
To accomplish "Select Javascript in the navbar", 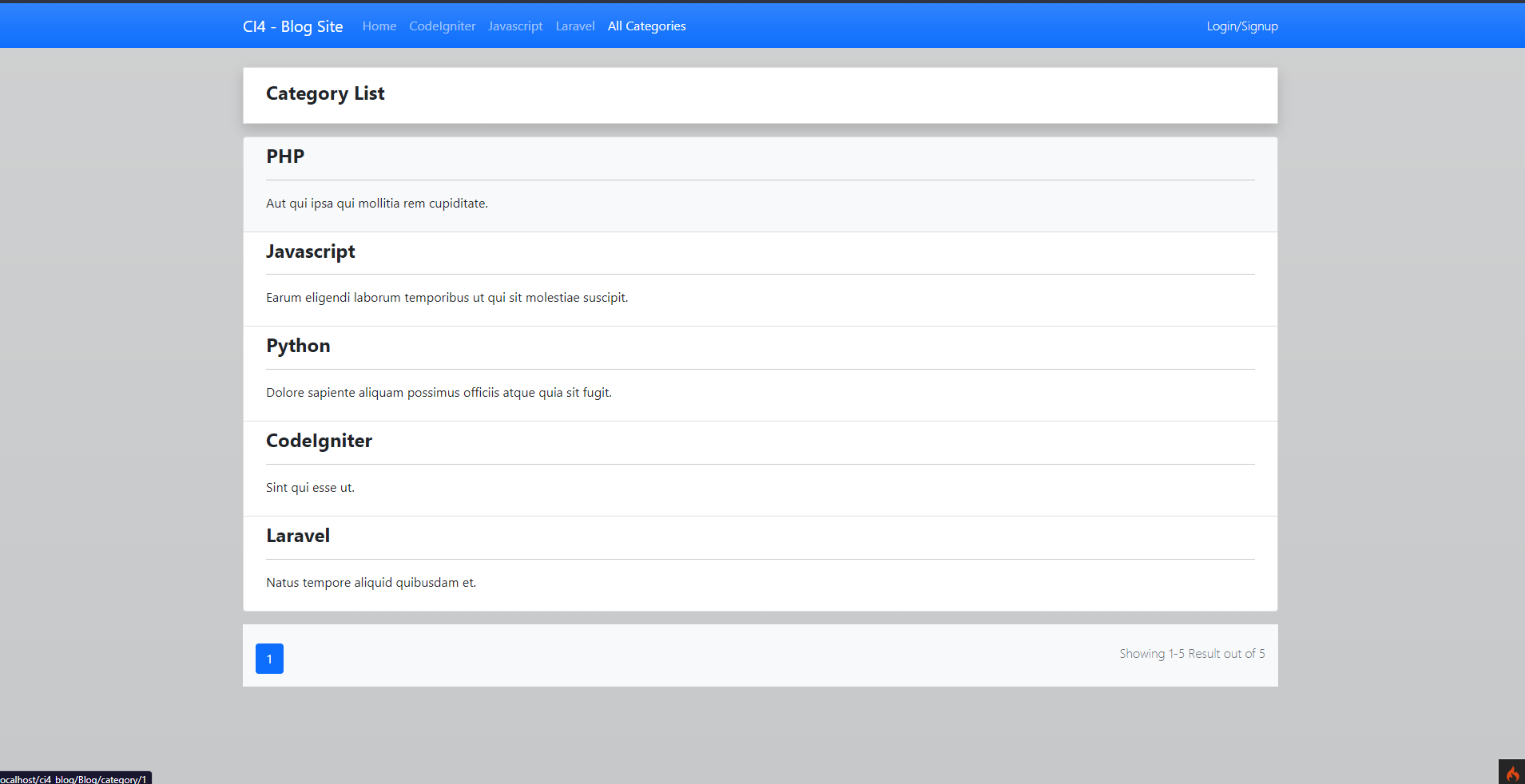I will tap(515, 26).
